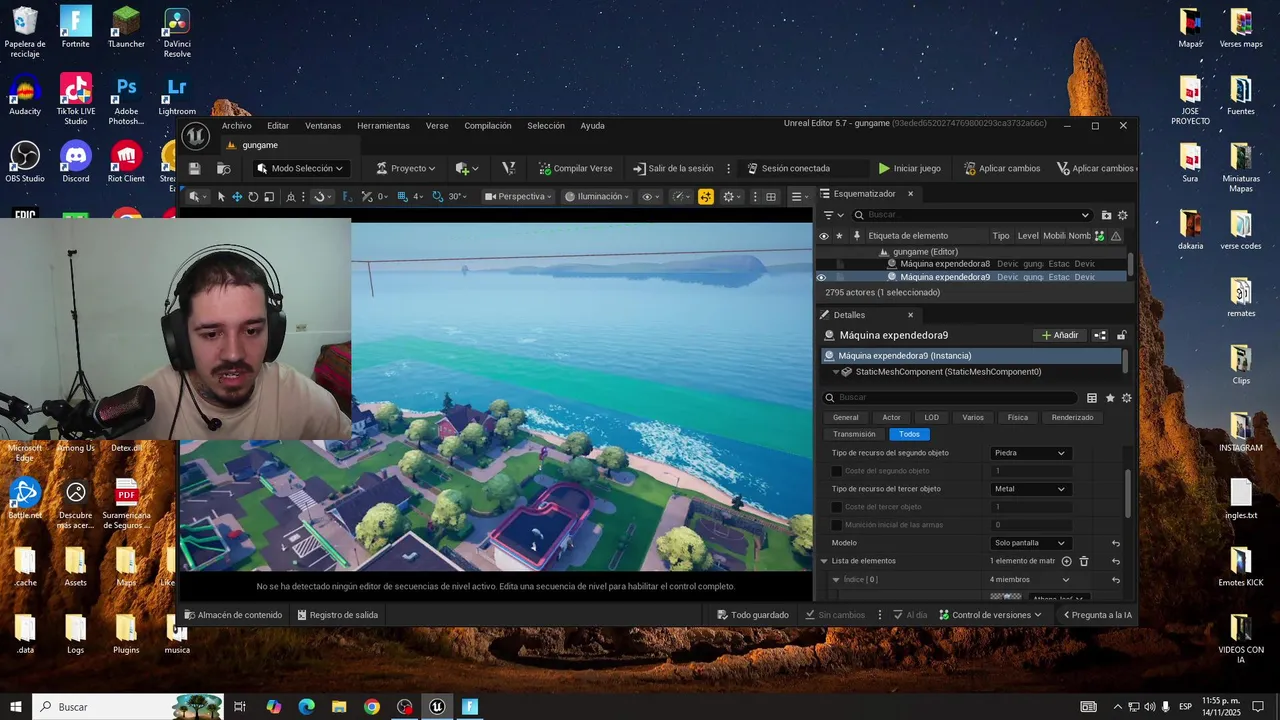Open the Modo Selección dropdown

pyautogui.click(x=299, y=169)
